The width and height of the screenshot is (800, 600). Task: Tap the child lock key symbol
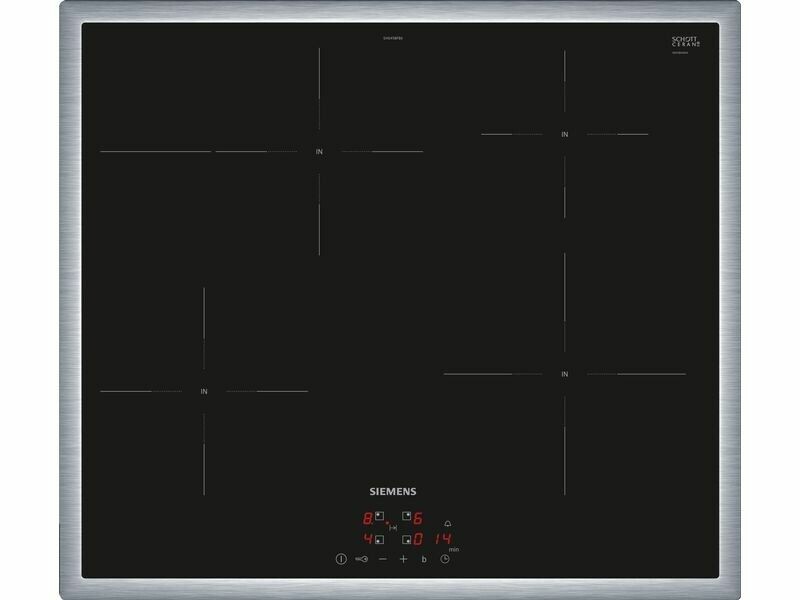pyautogui.click(x=361, y=559)
